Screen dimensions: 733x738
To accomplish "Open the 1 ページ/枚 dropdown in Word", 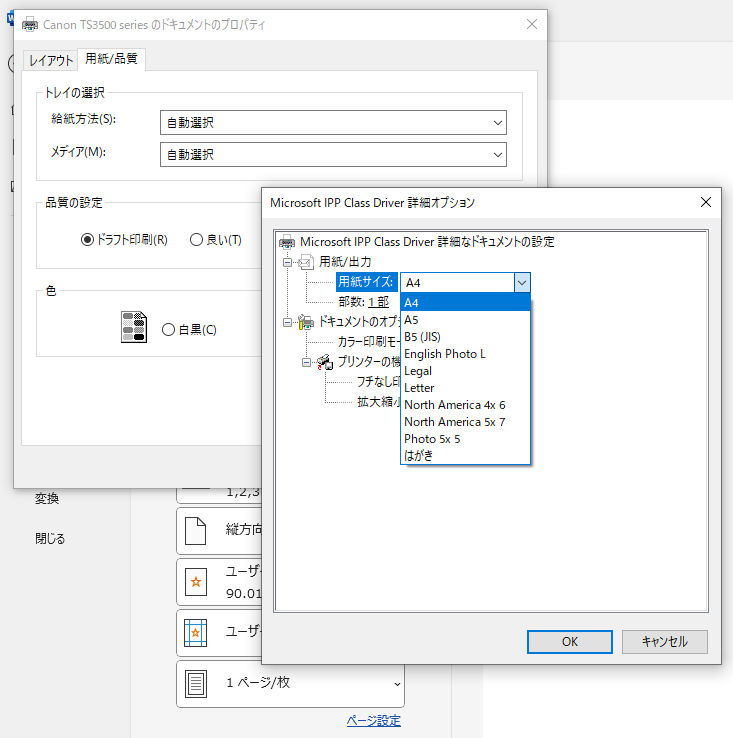I will click(x=397, y=684).
